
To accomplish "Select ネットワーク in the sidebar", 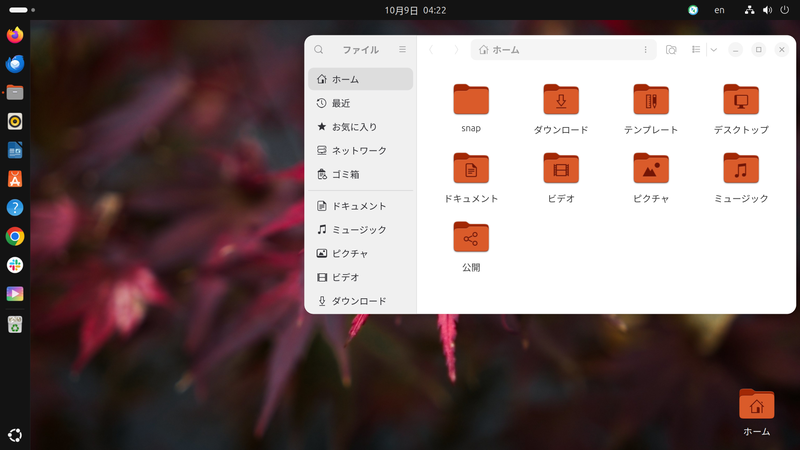I will tap(360, 151).
